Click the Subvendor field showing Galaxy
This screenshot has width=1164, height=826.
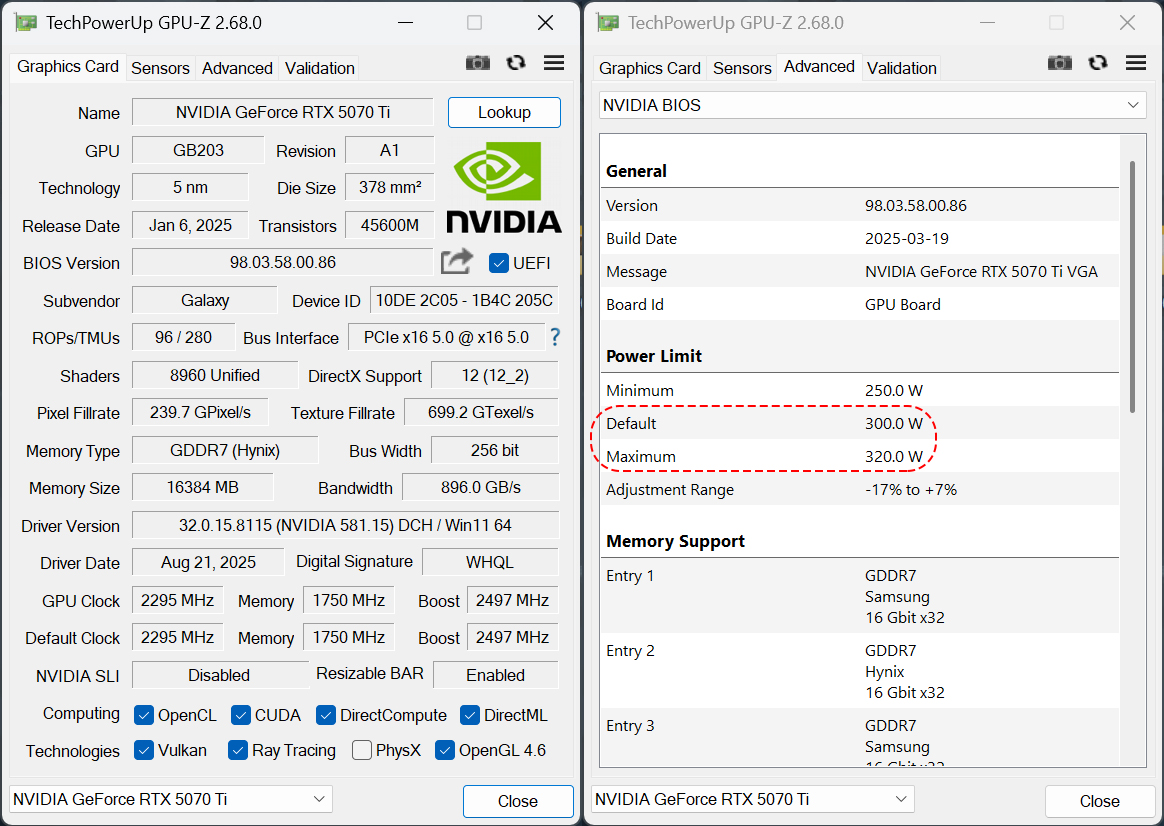(x=205, y=300)
